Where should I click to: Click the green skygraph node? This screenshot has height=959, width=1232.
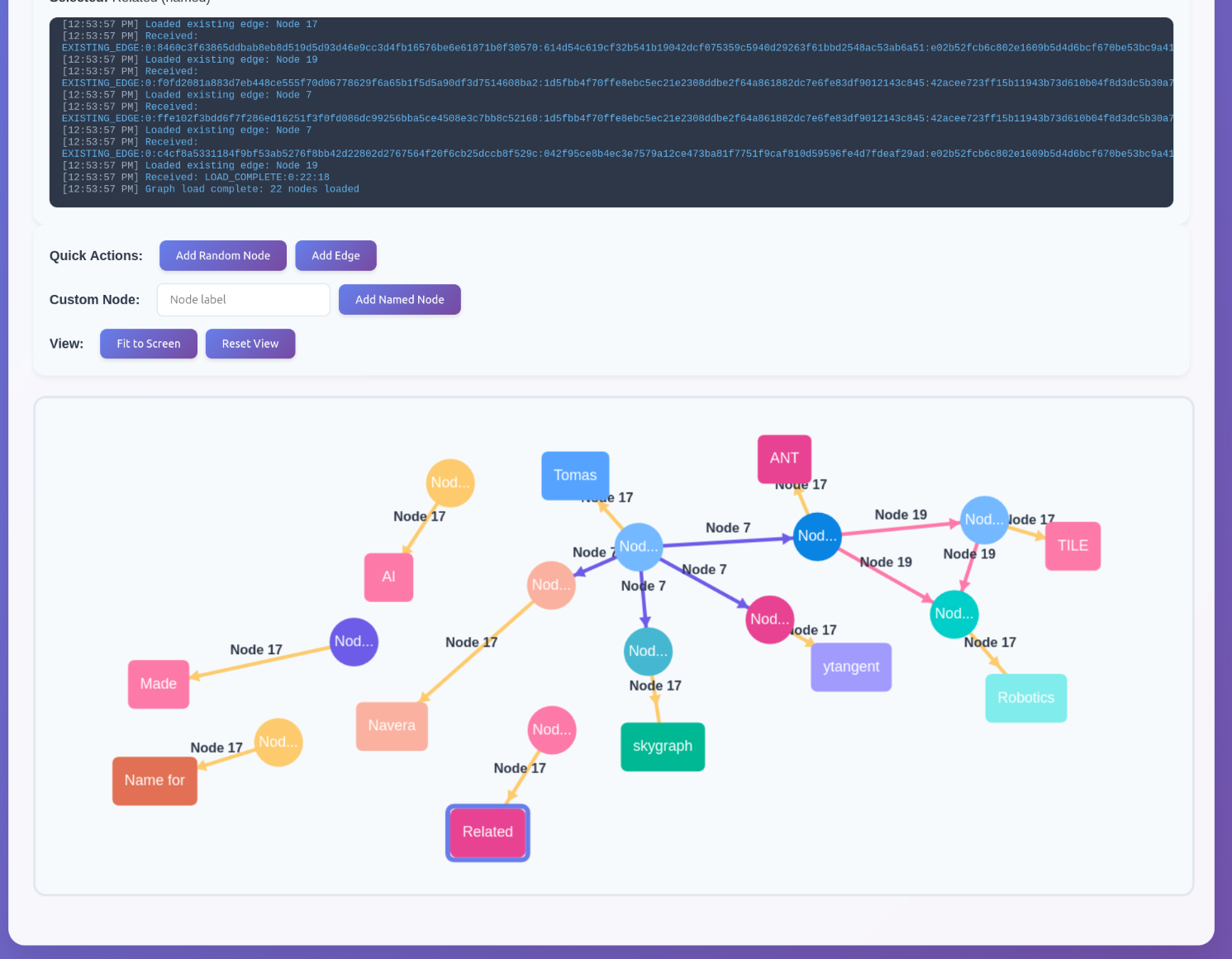tap(662, 747)
